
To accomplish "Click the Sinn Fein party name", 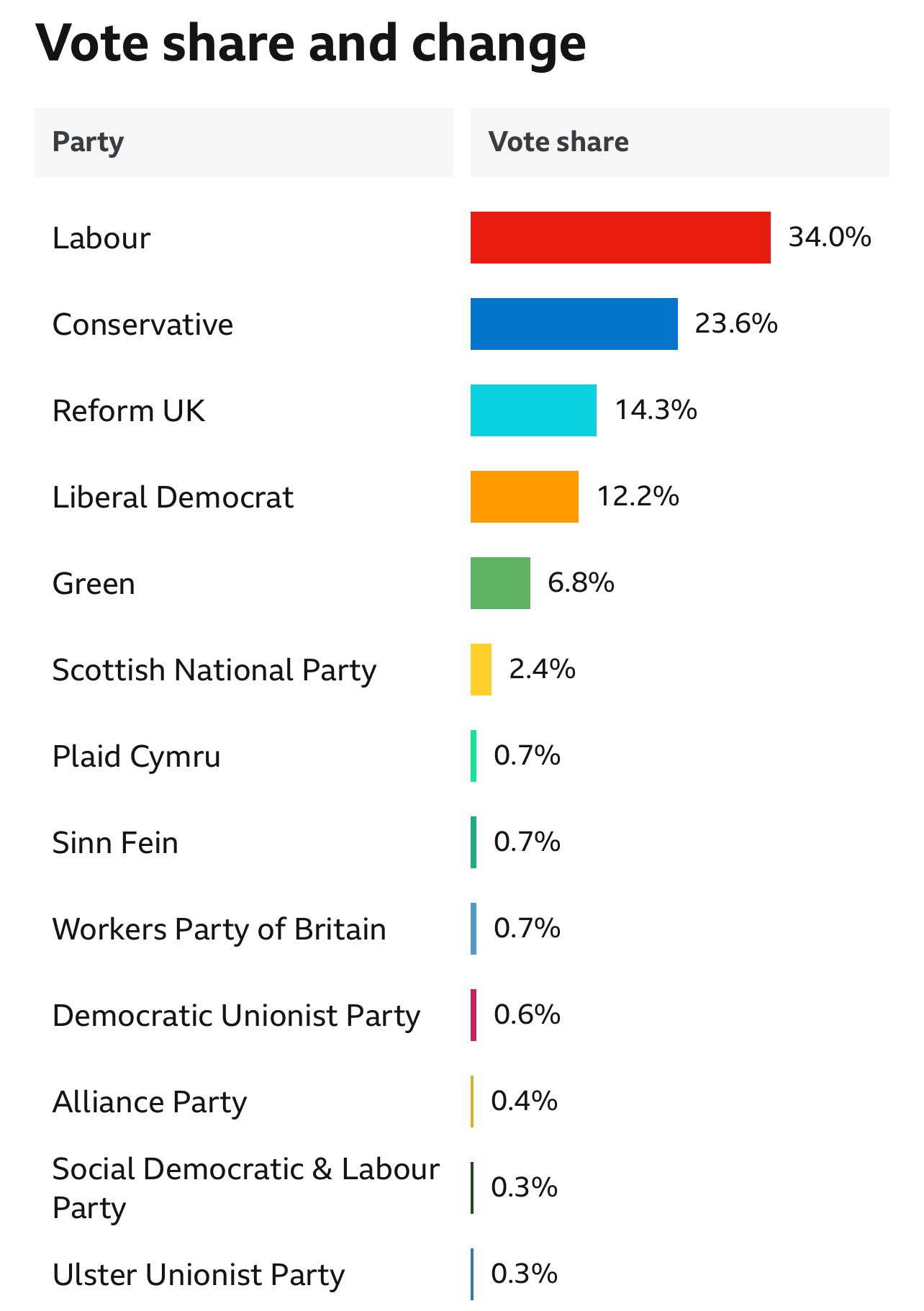I will (x=115, y=843).
